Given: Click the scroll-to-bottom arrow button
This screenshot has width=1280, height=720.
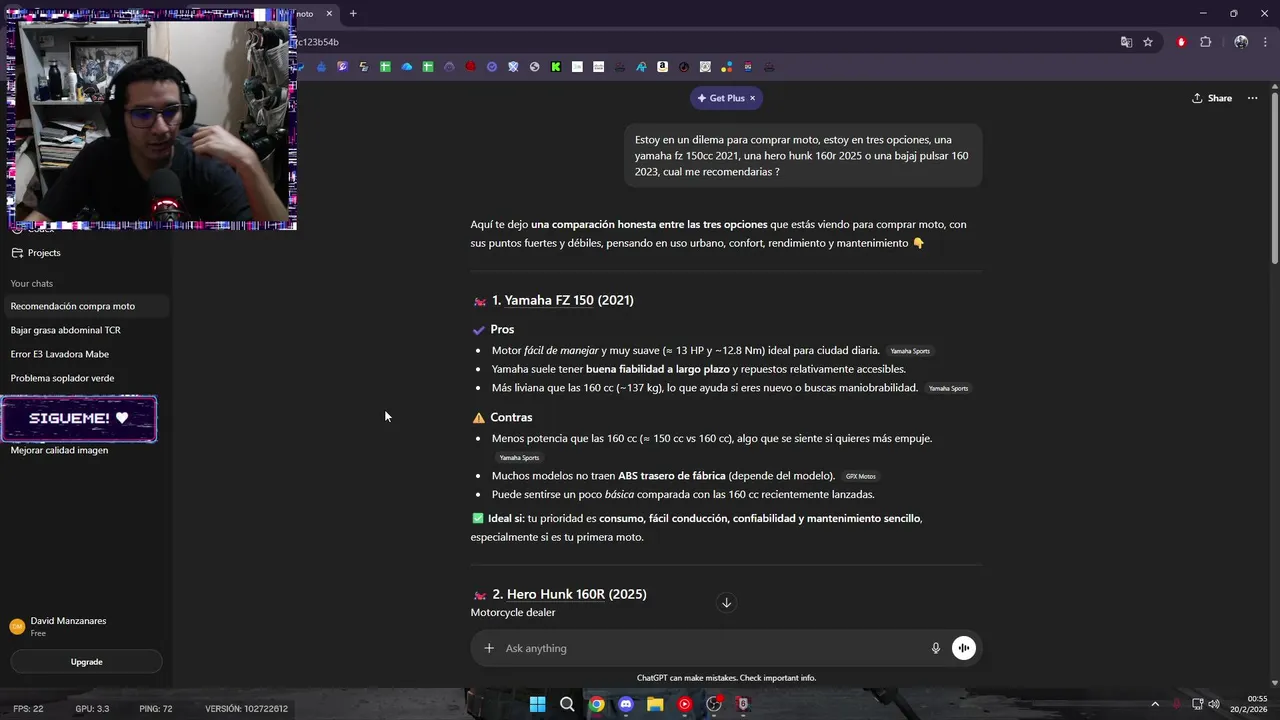Looking at the screenshot, I should click(726, 602).
